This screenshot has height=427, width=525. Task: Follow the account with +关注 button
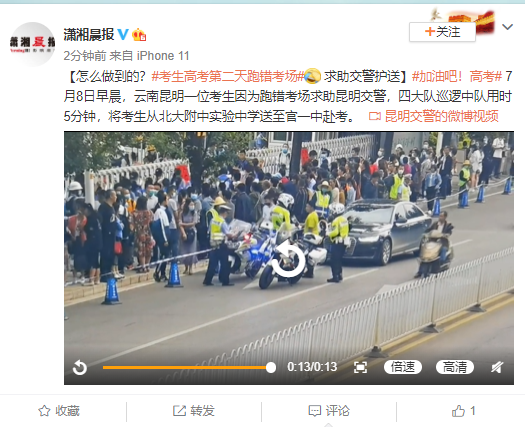[x=442, y=32]
